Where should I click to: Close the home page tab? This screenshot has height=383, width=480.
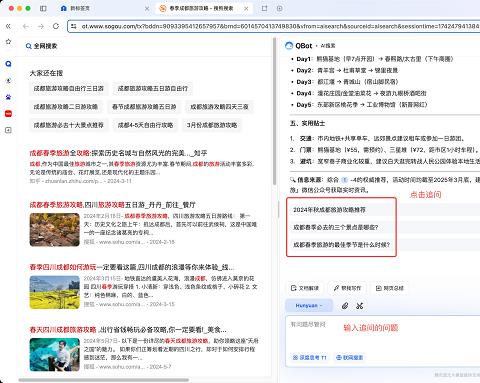tap(147, 8)
